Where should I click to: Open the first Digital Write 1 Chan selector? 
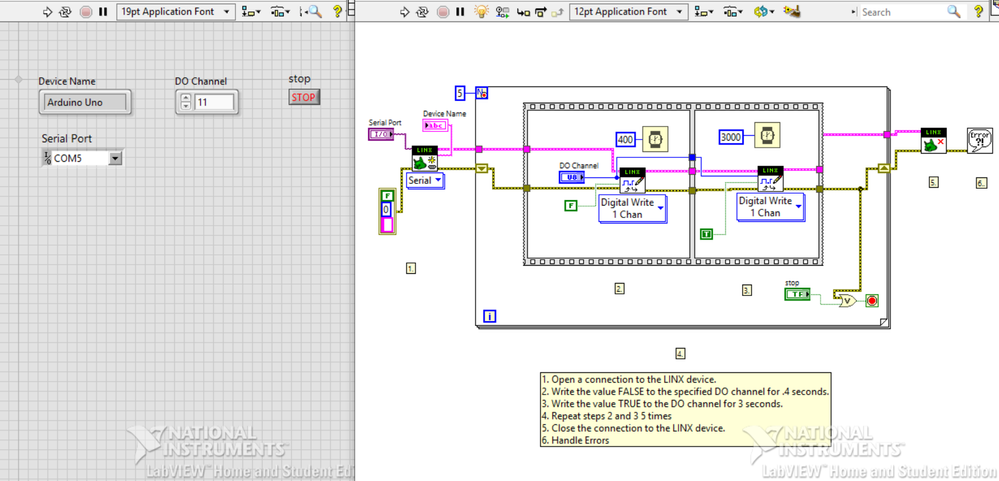(632, 208)
